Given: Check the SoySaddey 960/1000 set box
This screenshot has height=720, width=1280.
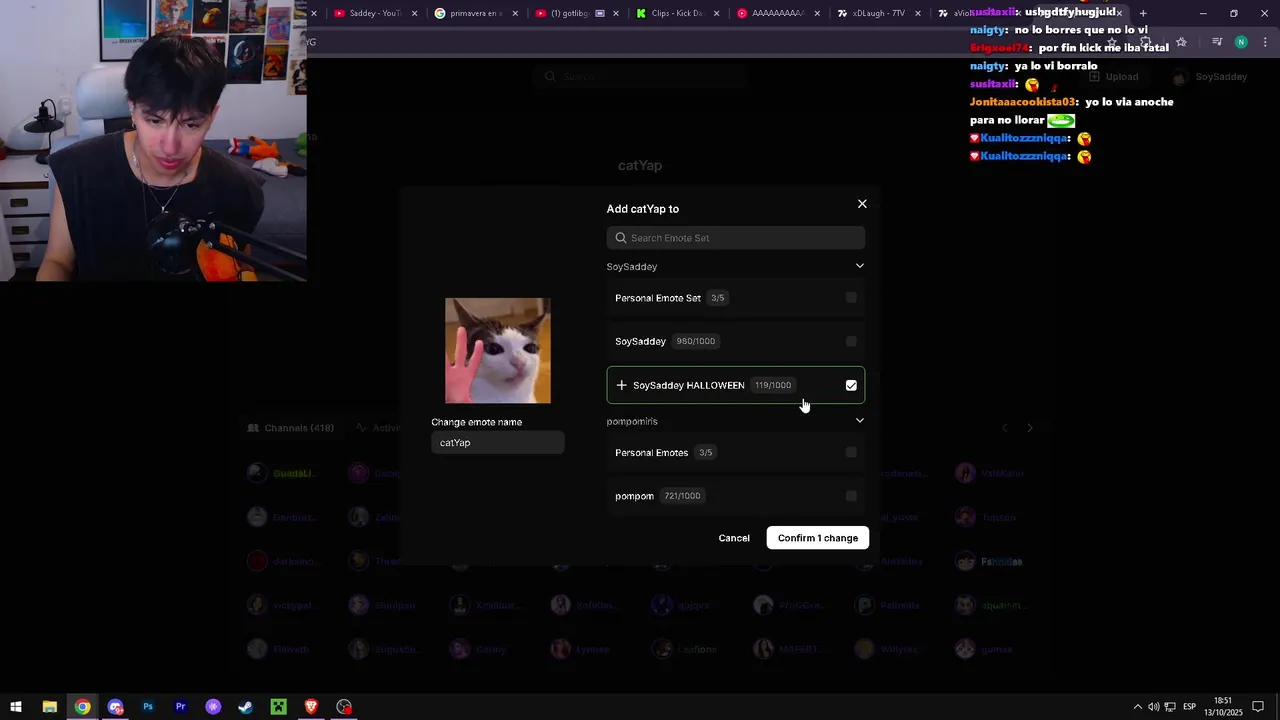Looking at the screenshot, I should pyautogui.click(x=851, y=341).
